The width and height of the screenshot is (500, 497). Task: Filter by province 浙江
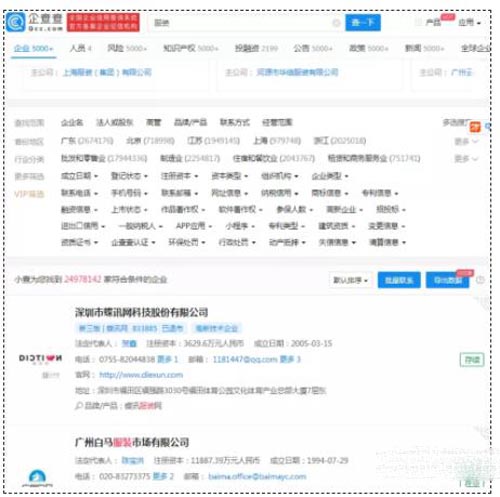click(x=340, y=141)
